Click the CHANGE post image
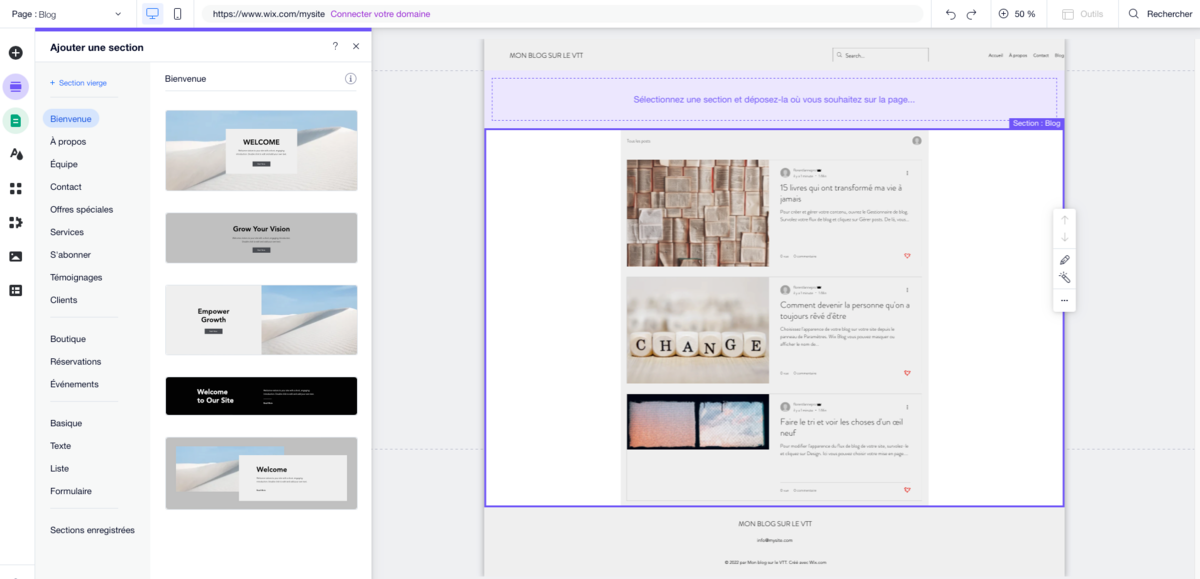 click(698, 331)
